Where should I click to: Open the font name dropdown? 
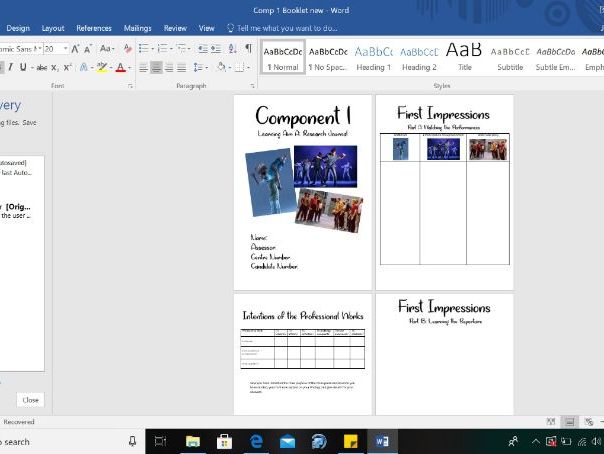coord(39,49)
